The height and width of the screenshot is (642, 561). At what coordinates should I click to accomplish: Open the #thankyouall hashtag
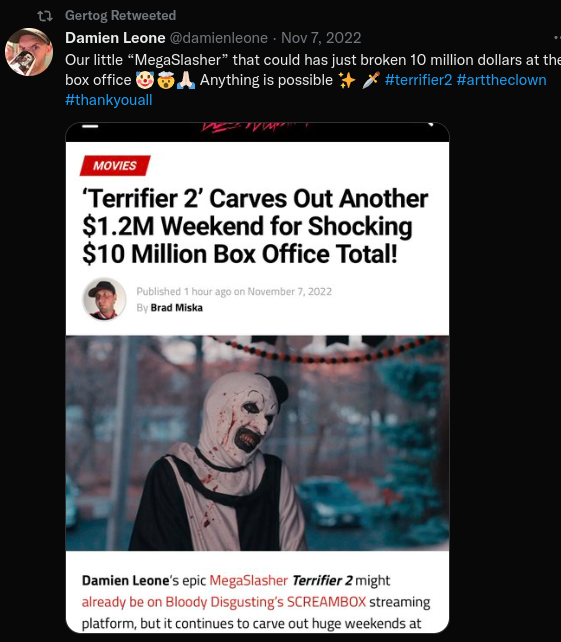click(x=109, y=100)
